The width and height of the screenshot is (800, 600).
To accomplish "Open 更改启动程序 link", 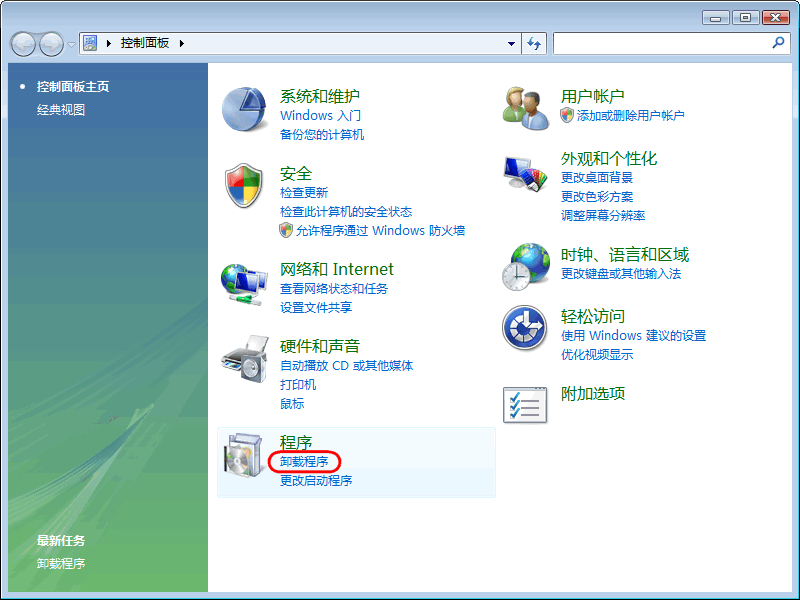I will (x=316, y=480).
